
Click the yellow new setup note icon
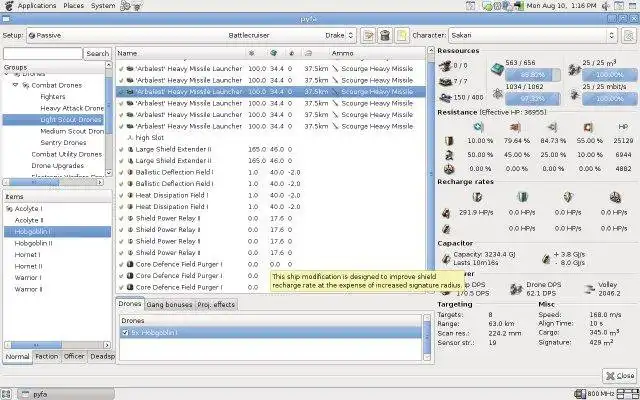coord(402,36)
